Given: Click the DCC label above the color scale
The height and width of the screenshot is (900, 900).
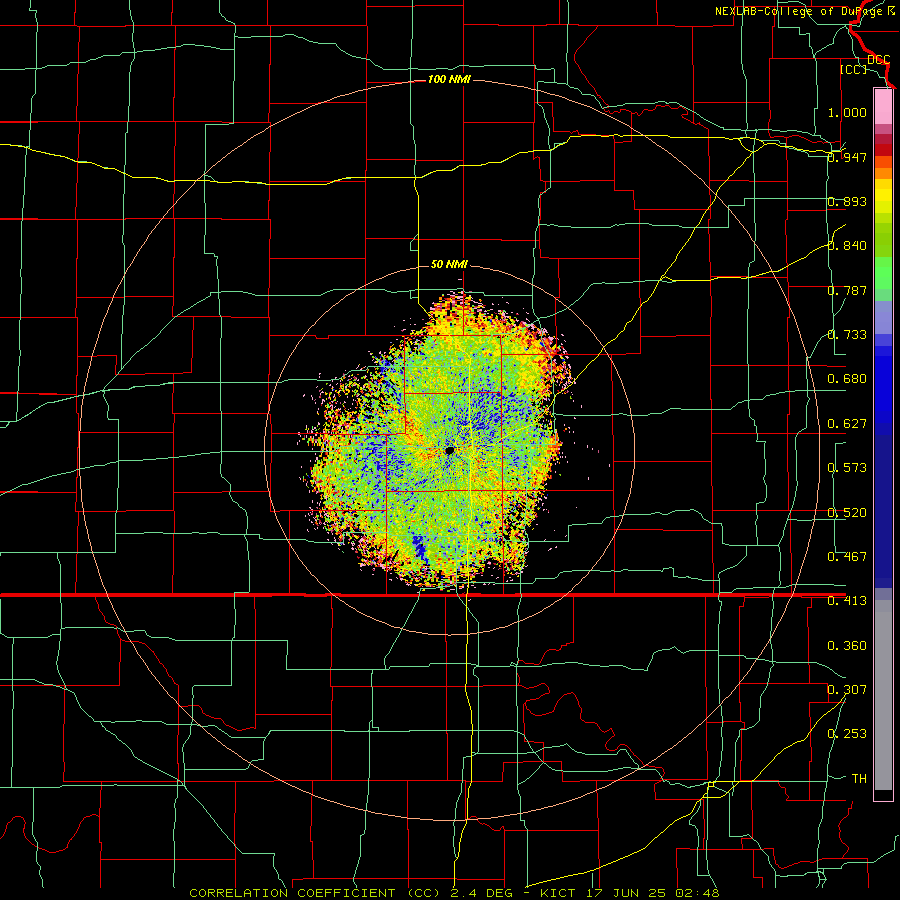Looking at the screenshot, I should pos(878,59).
